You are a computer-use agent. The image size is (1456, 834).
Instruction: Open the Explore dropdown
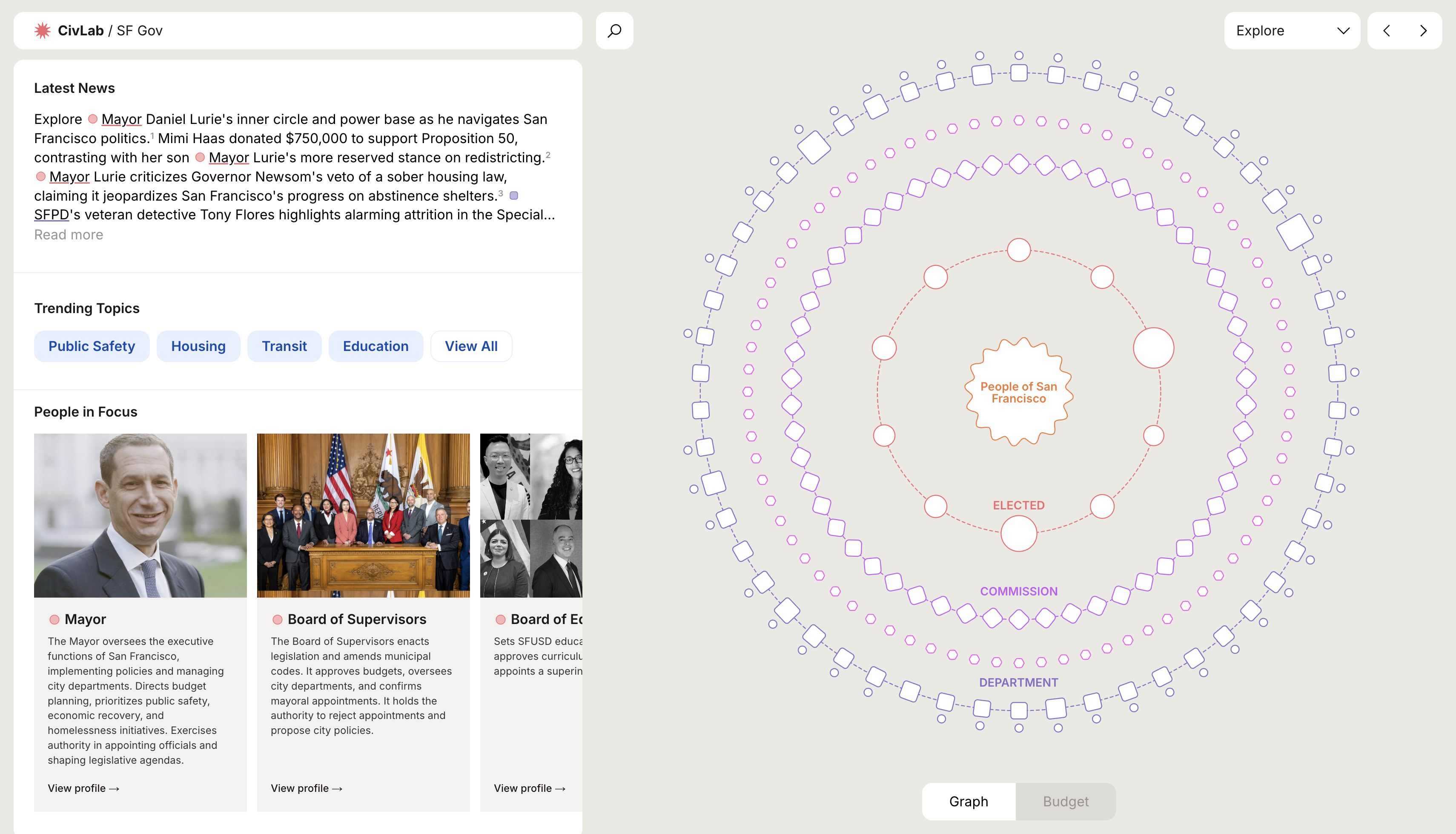click(x=1292, y=30)
